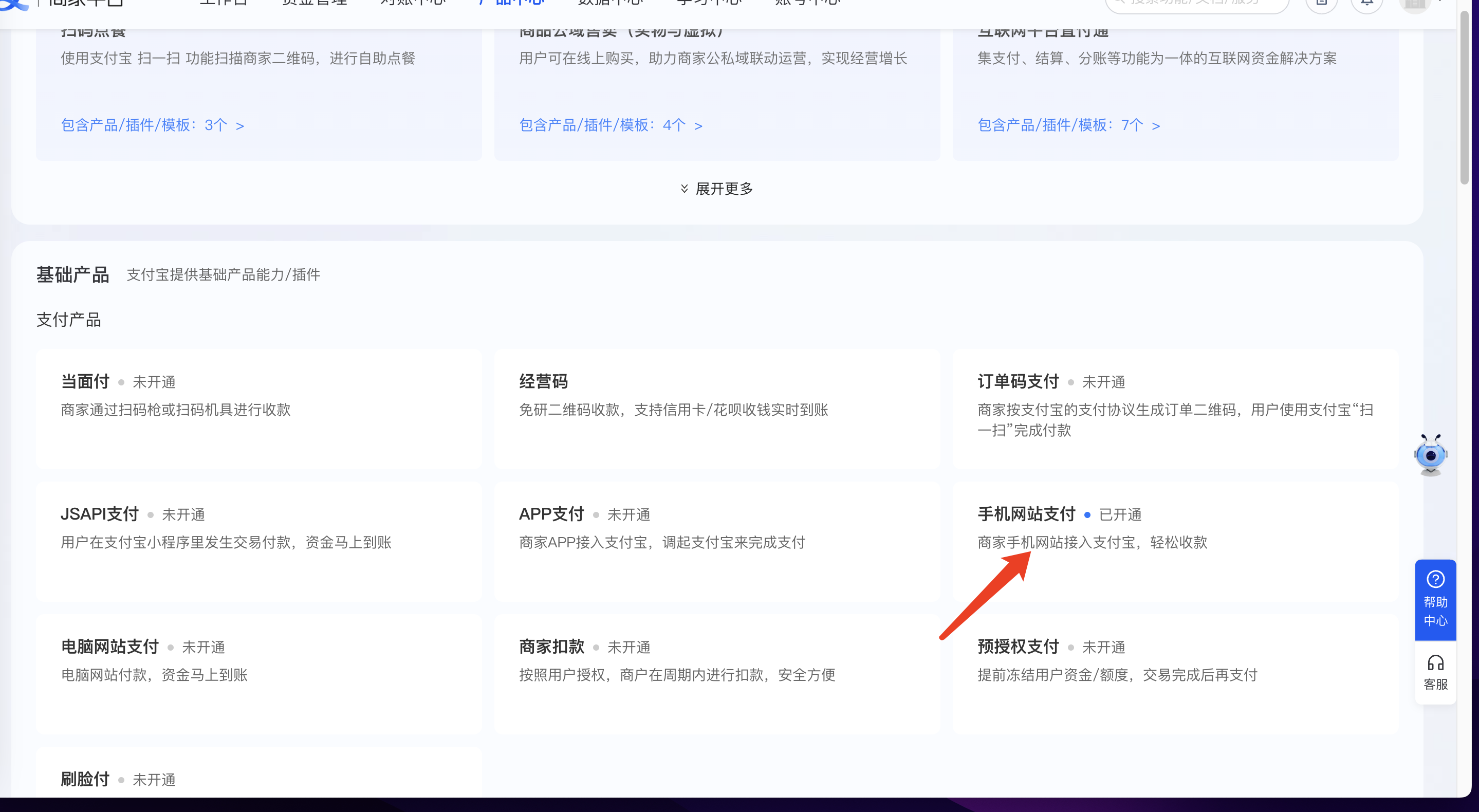Click the 基础产品 section heading
1479x812 pixels.
[73, 274]
